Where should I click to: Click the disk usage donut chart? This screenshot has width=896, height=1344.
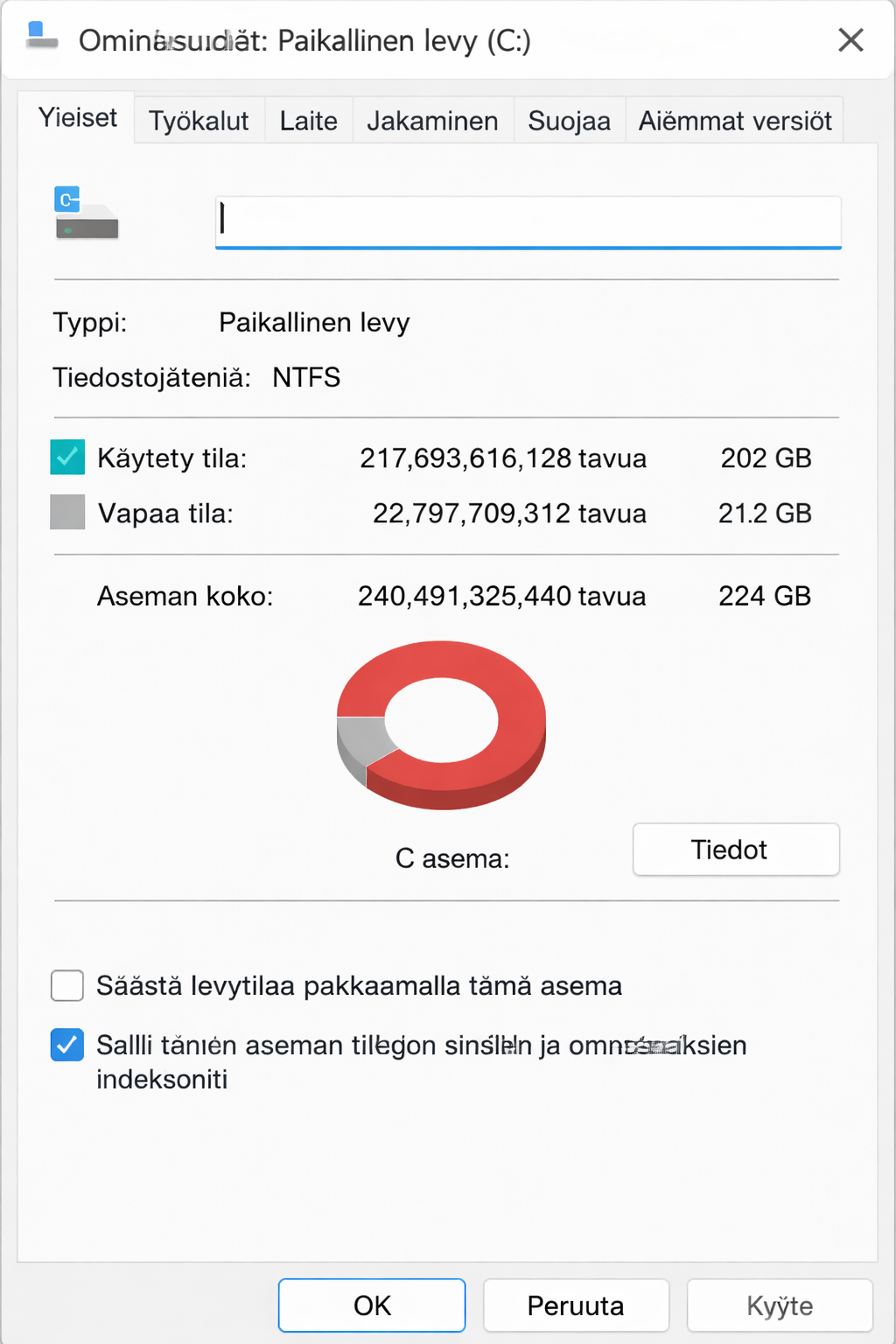[442, 724]
